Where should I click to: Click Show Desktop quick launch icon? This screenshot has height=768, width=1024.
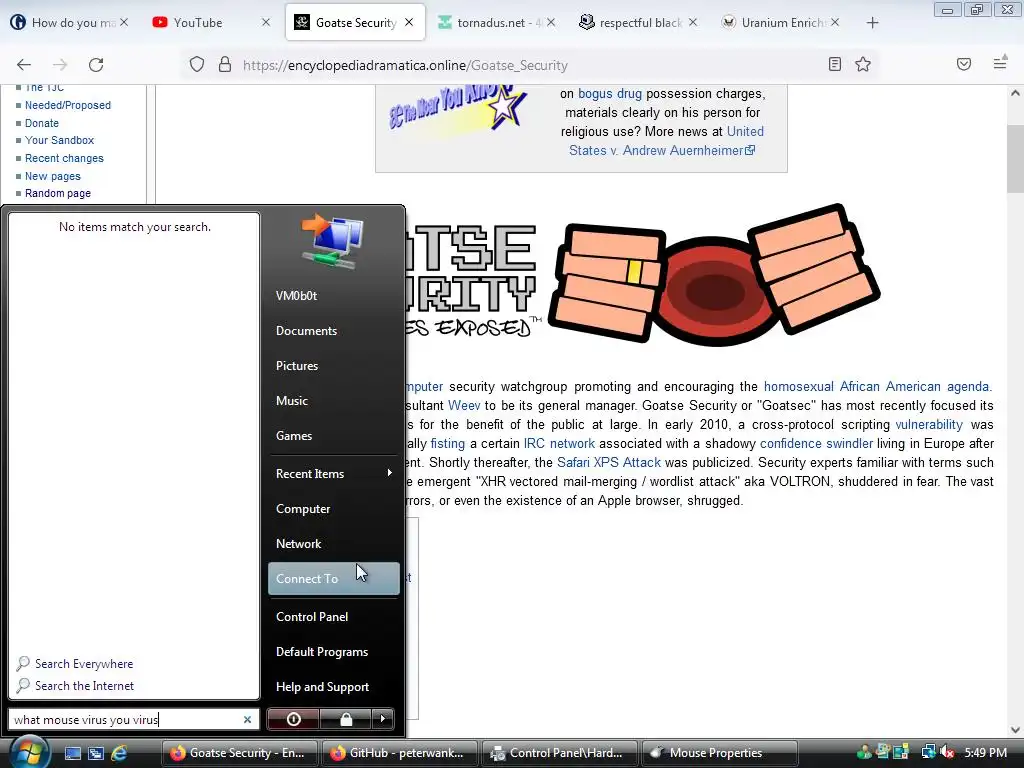pyautogui.click(x=72, y=753)
